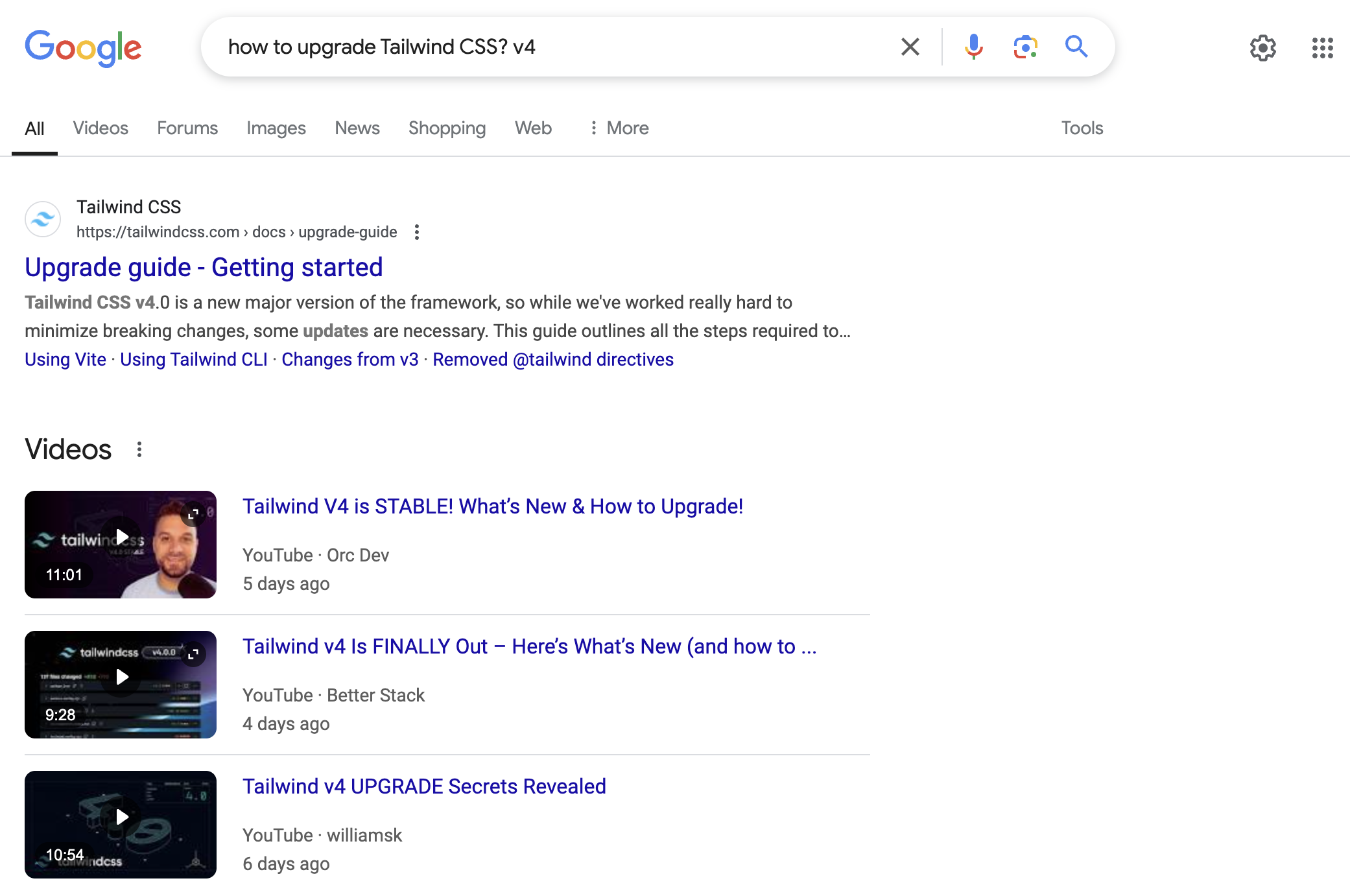Viewport: 1350px width, 896px height.
Task: Clear the search query with X
Action: [x=910, y=47]
